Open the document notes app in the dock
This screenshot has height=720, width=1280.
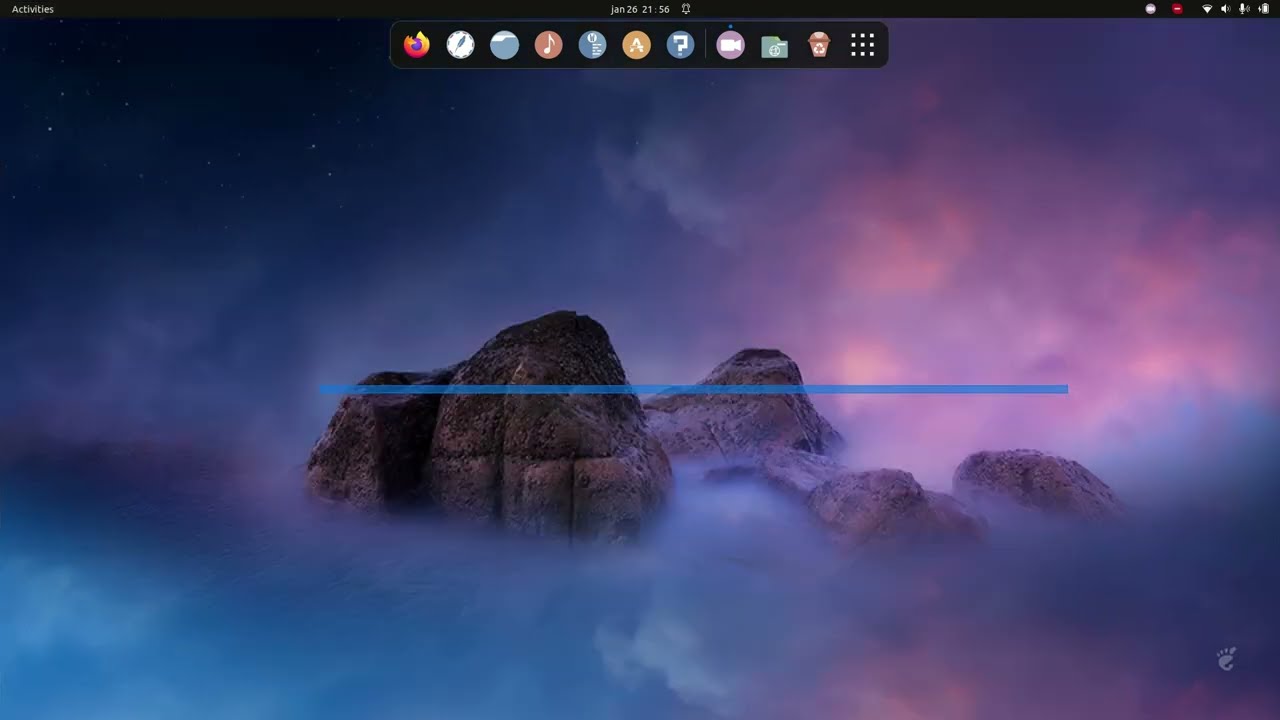click(x=592, y=44)
